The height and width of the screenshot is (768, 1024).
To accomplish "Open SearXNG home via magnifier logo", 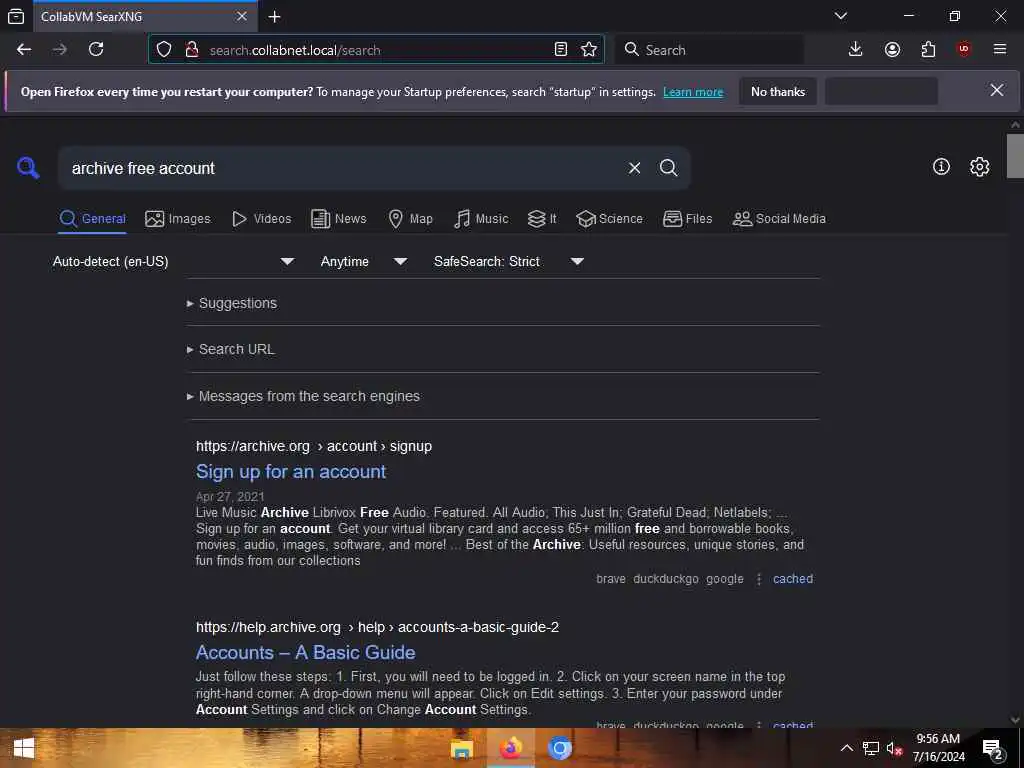I will [x=28, y=168].
